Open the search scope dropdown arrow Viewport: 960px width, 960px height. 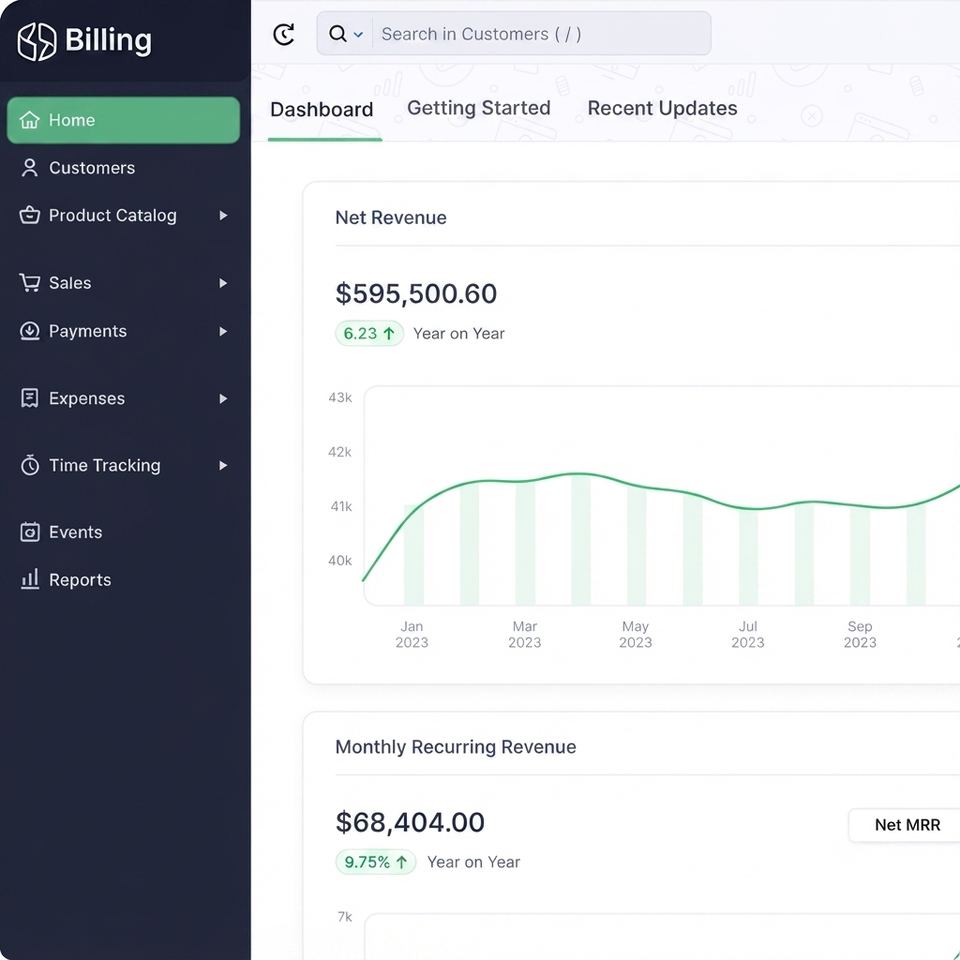(358, 35)
